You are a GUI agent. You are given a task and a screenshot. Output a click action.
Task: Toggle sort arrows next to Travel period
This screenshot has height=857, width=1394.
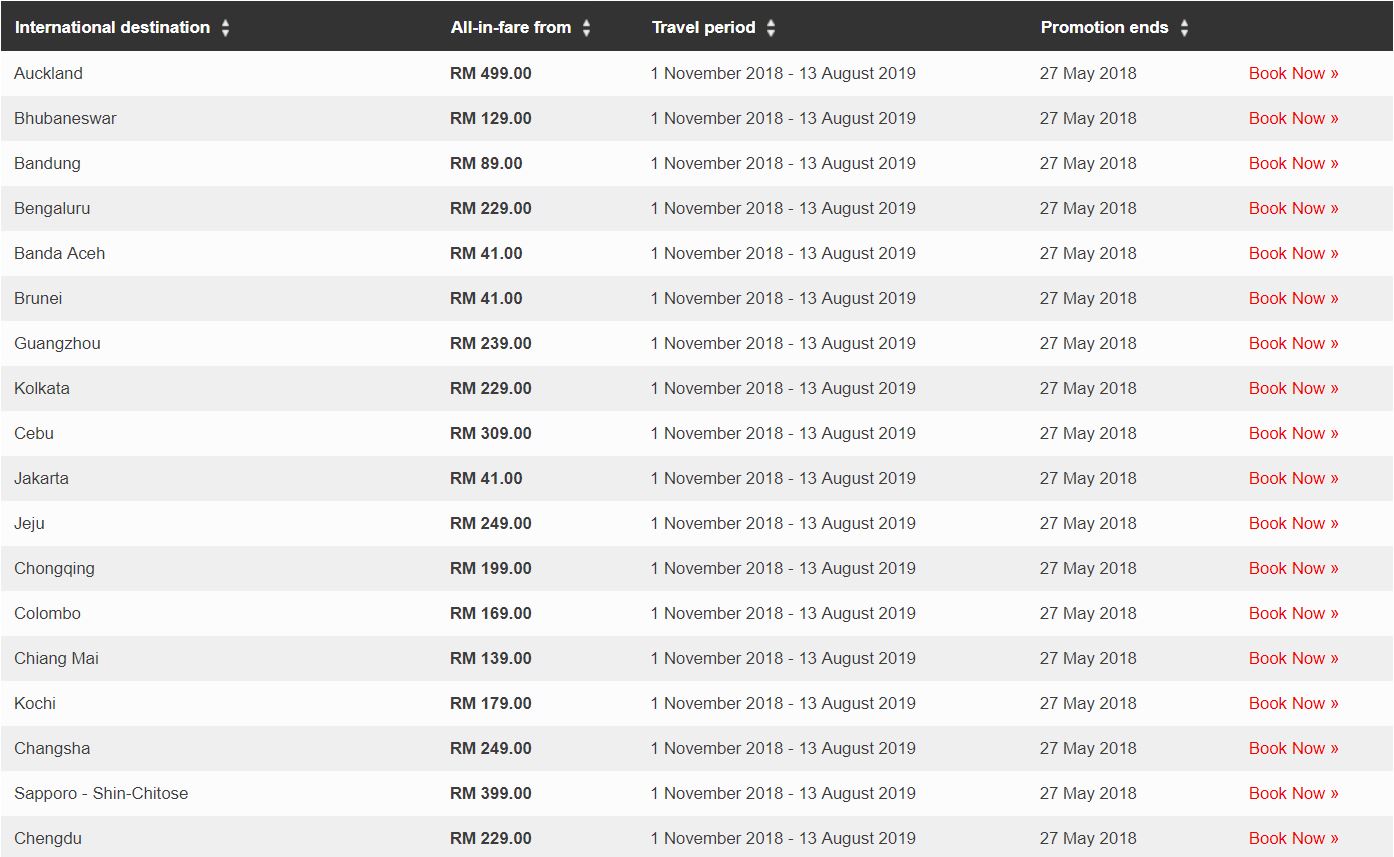771,28
